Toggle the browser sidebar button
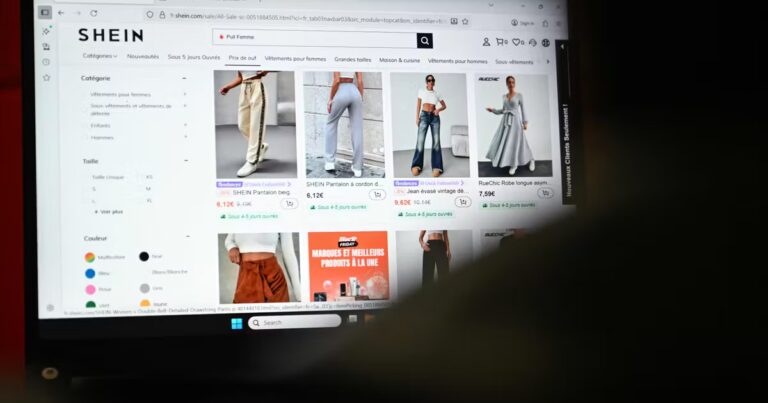Viewport: 768px width, 403px height. tap(45, 12)
